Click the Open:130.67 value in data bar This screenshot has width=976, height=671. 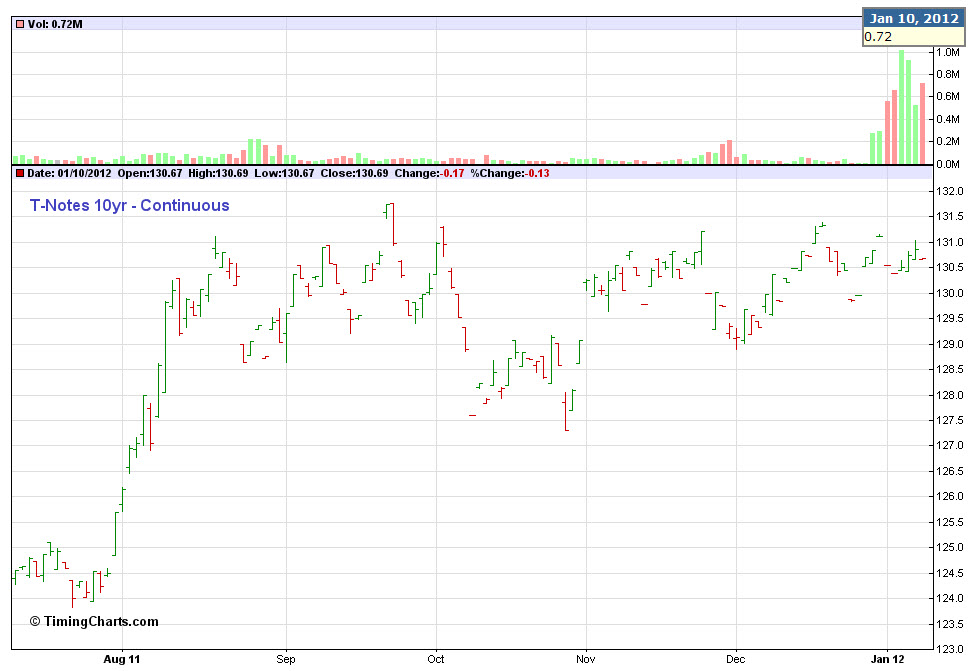coord(152,173)
